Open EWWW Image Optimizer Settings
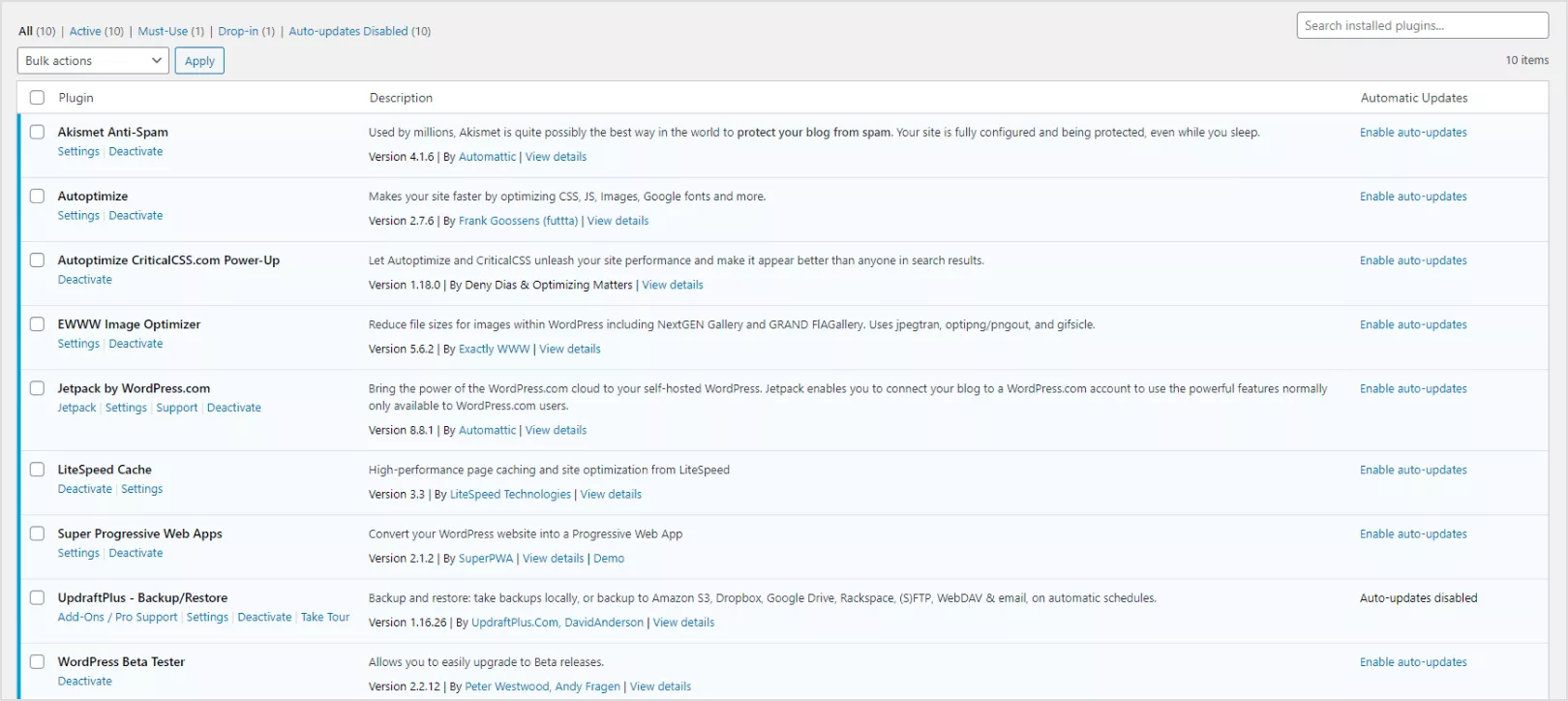1568x701 pixels. [78, 344]
